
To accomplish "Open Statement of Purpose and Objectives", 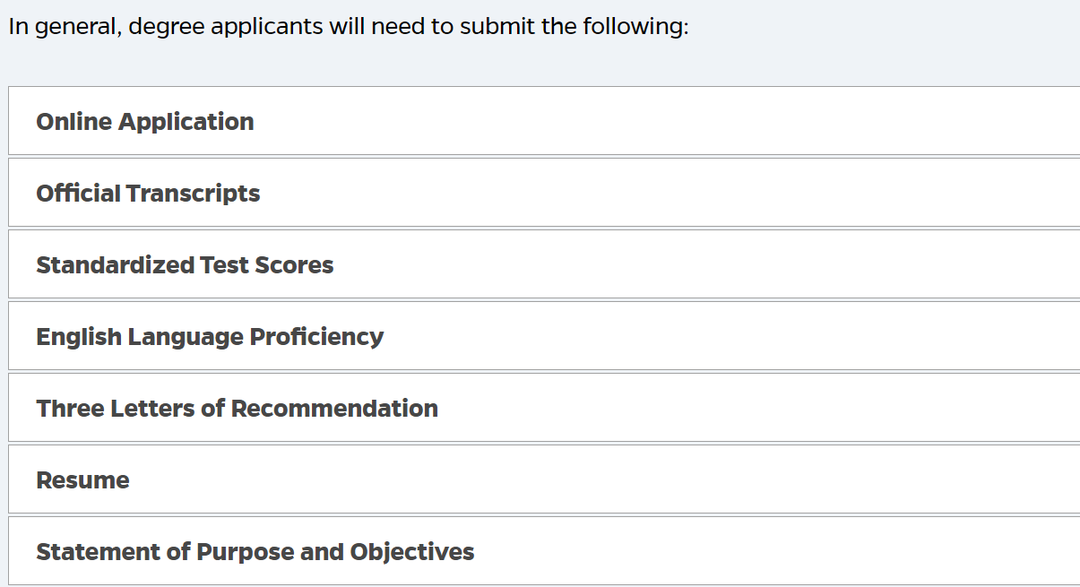I will click(544, 550).
